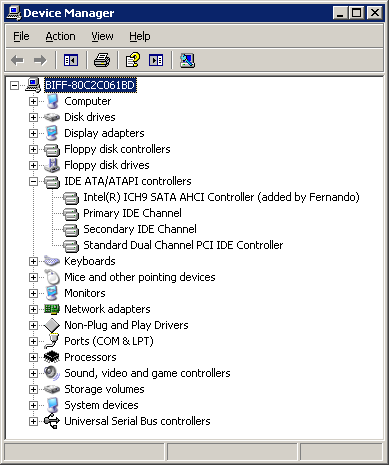Select Standard Dual Channel PCI IDE Controller
Image resolution: width=389 pixels, height=465 pixels.
point(183,245)
